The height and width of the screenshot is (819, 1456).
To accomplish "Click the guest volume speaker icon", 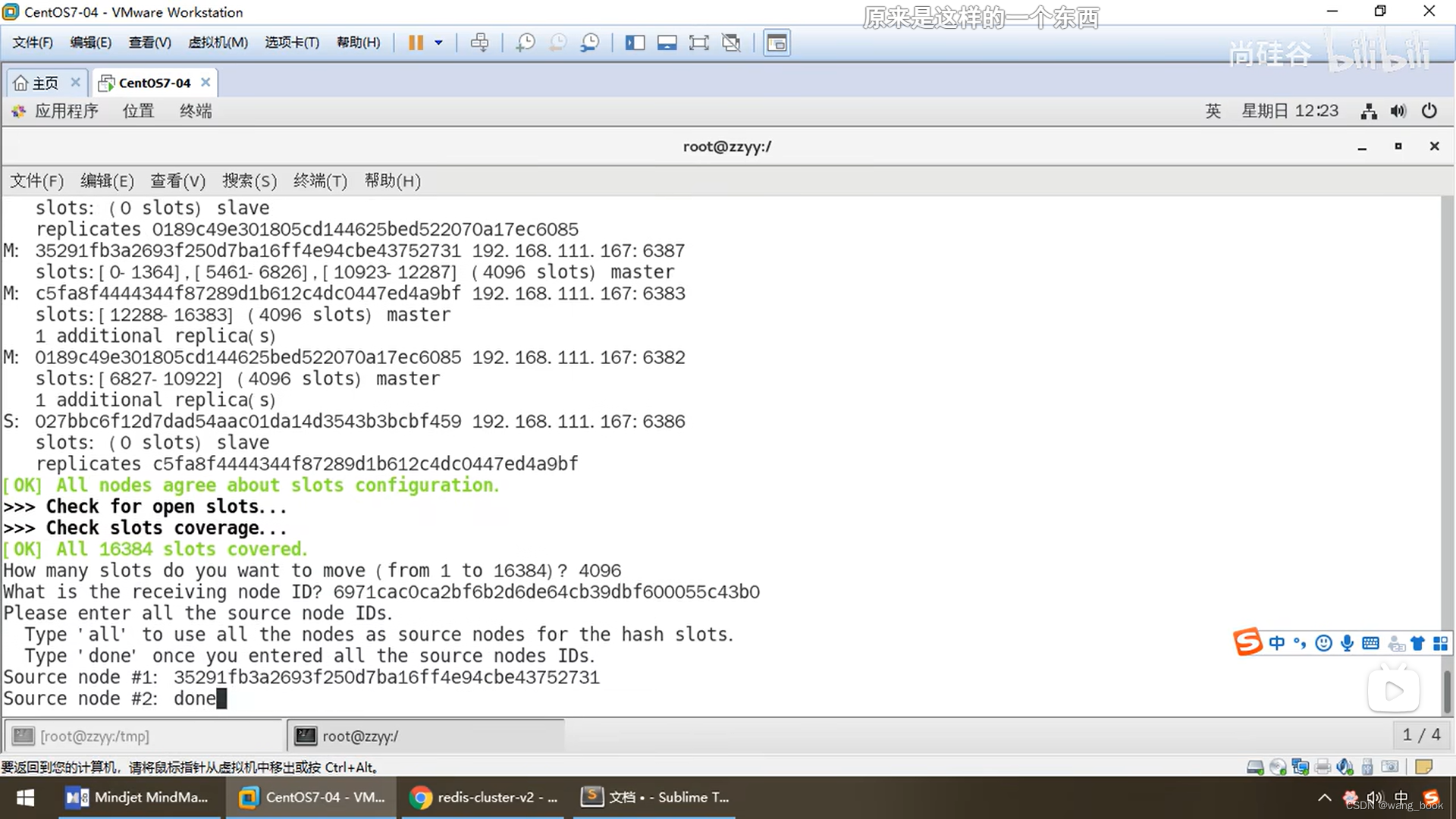I will [1398, 111].
